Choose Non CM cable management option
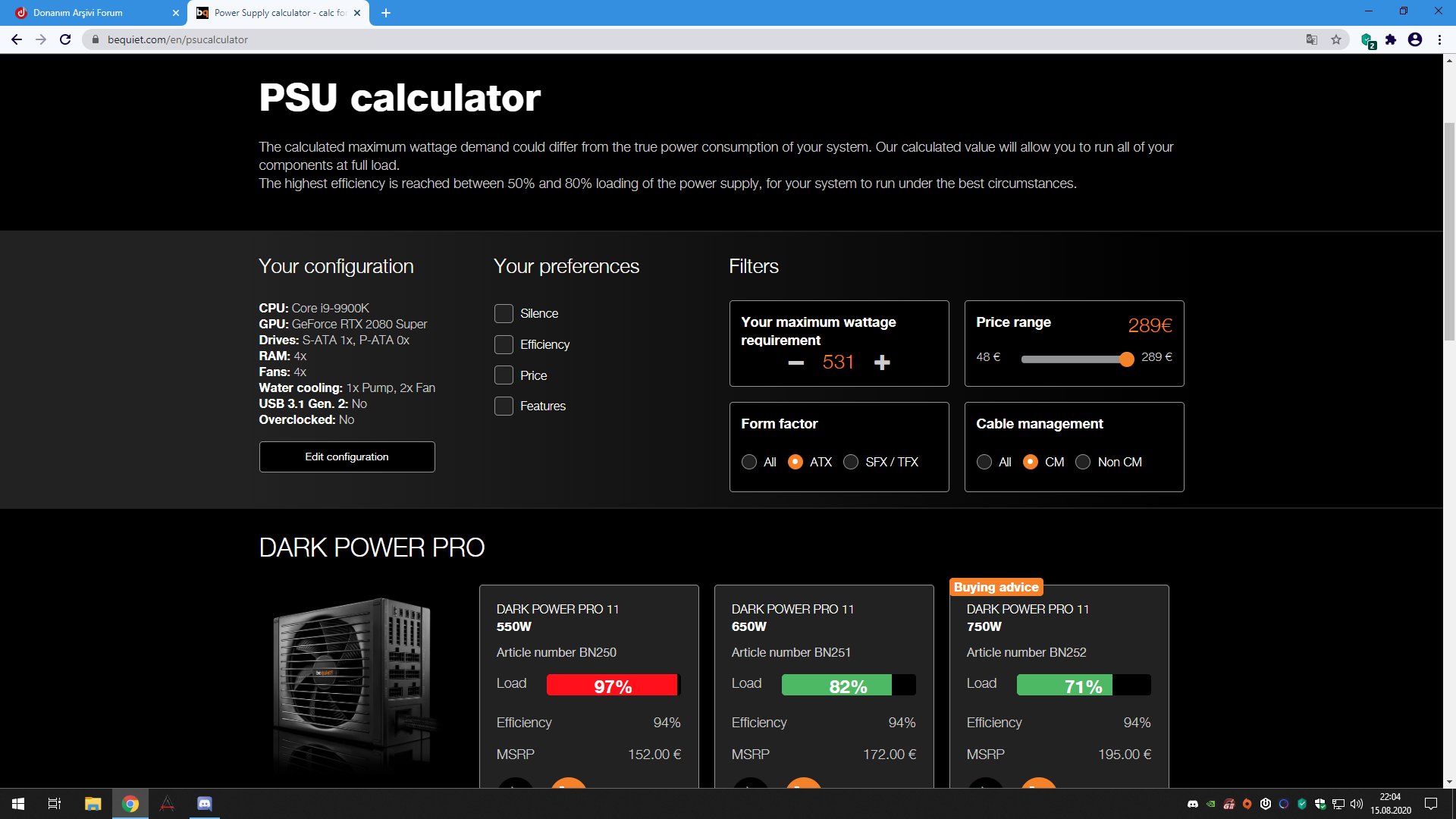Image resolution: width=1456 pixels, height=819 pixels. (1083, 462)
